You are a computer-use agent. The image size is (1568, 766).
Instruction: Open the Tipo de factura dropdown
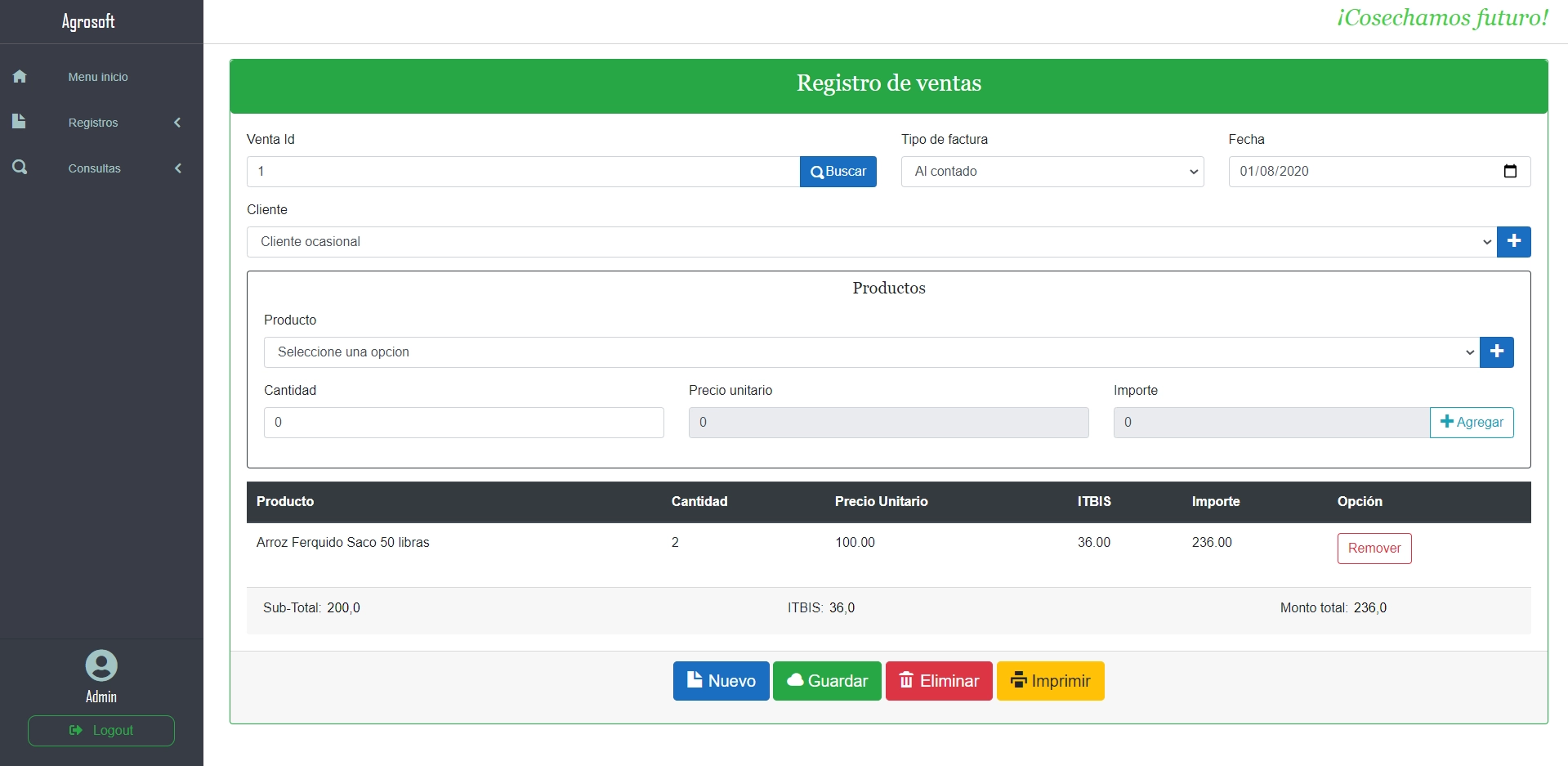coord(1052,172)
